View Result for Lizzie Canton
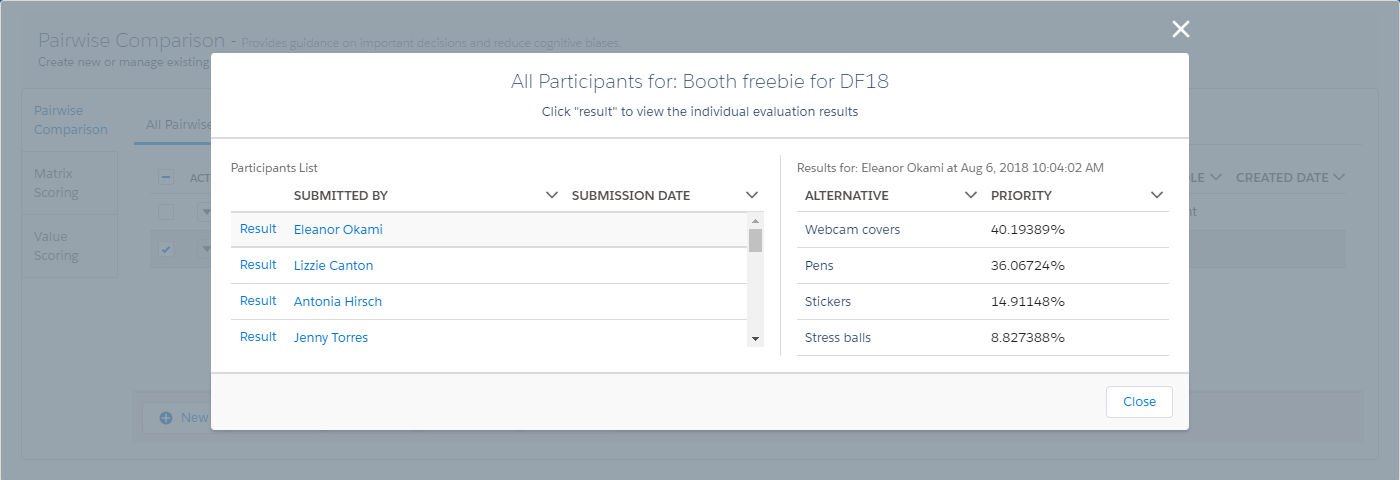This screenshot has height=480, width=1400. (258, 265)
